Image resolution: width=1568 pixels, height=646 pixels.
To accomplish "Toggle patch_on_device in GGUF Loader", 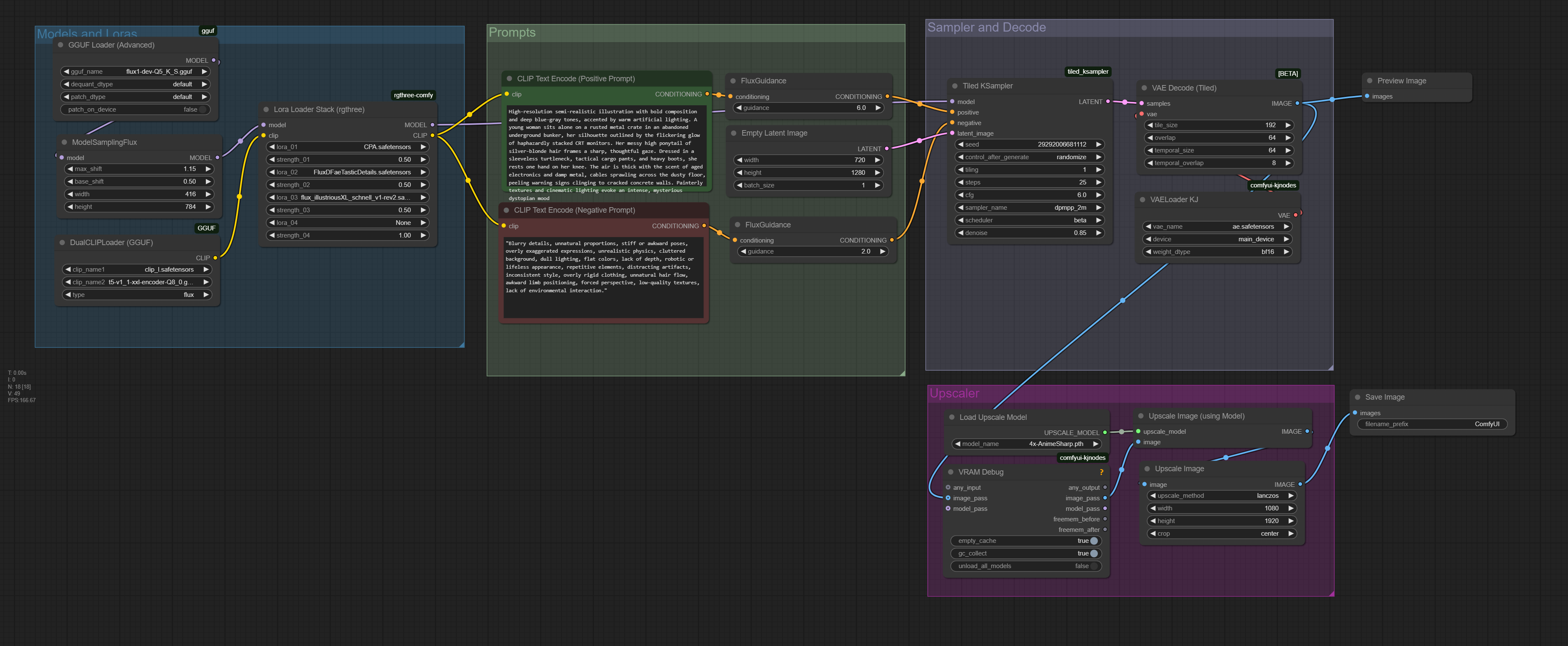I will tap(202, 109).
